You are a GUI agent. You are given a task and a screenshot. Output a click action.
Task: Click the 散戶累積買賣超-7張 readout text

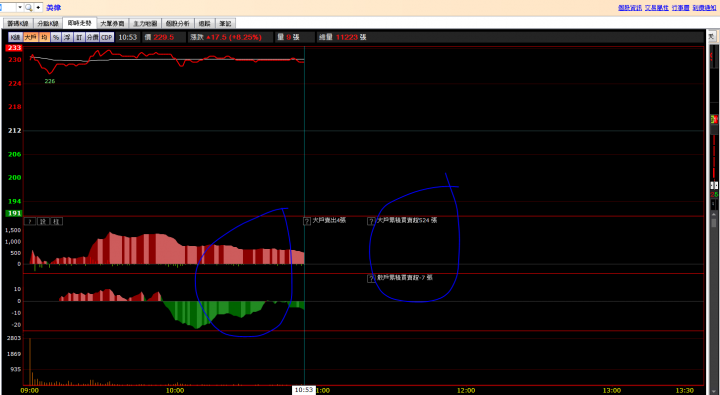(405, 278)
